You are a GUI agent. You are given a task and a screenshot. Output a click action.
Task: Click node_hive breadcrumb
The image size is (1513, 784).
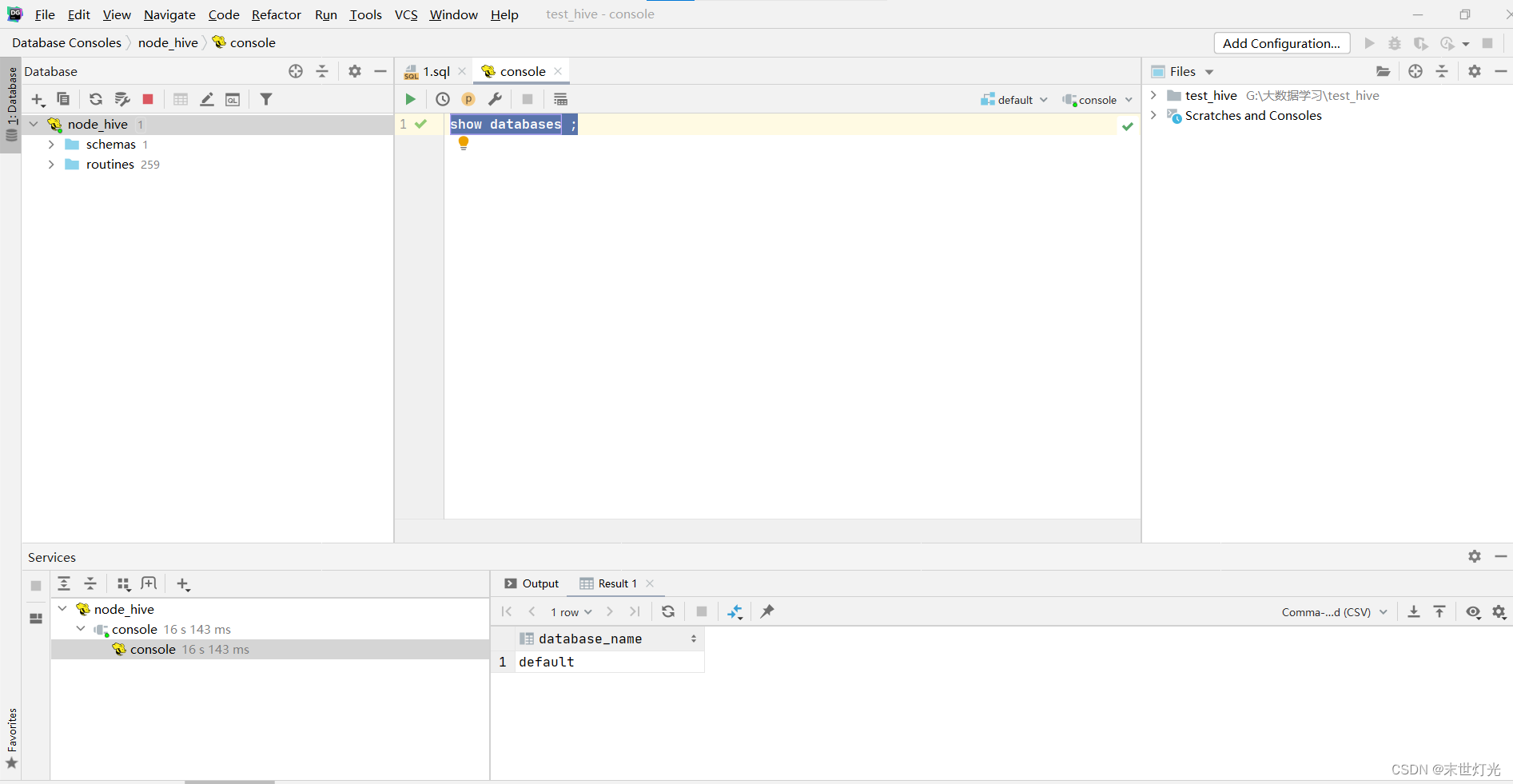[x=168, y=42]
